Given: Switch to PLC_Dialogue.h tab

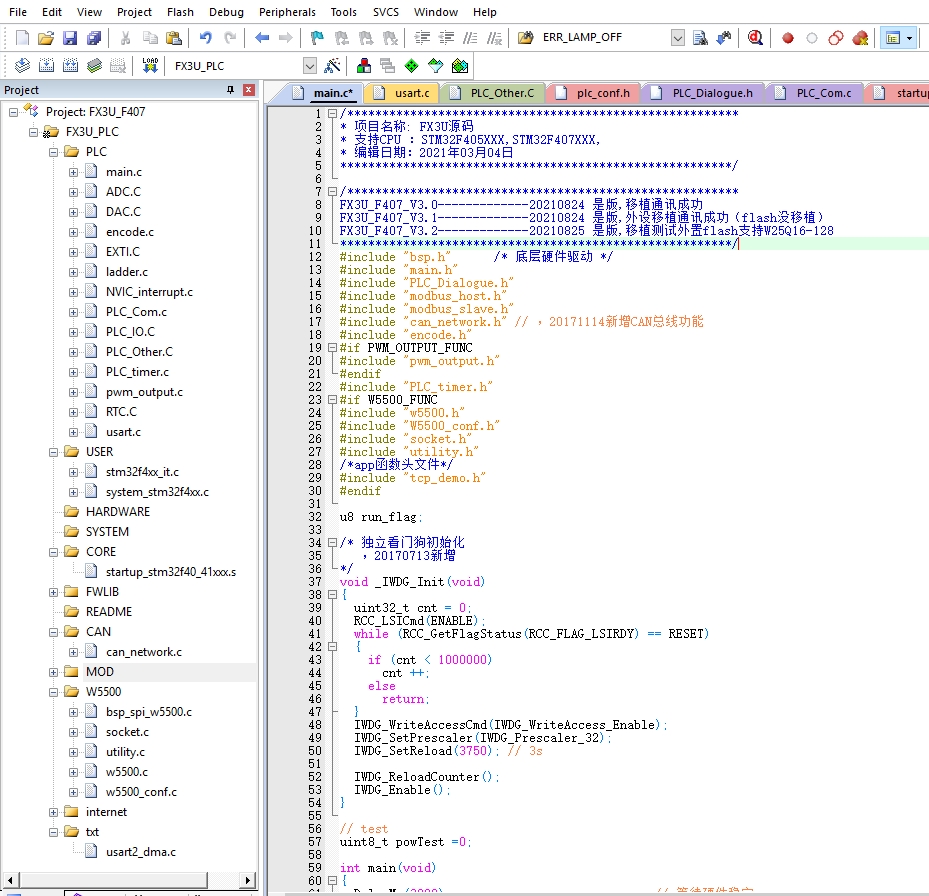Looking at the screenshot, I should point(704,93).
